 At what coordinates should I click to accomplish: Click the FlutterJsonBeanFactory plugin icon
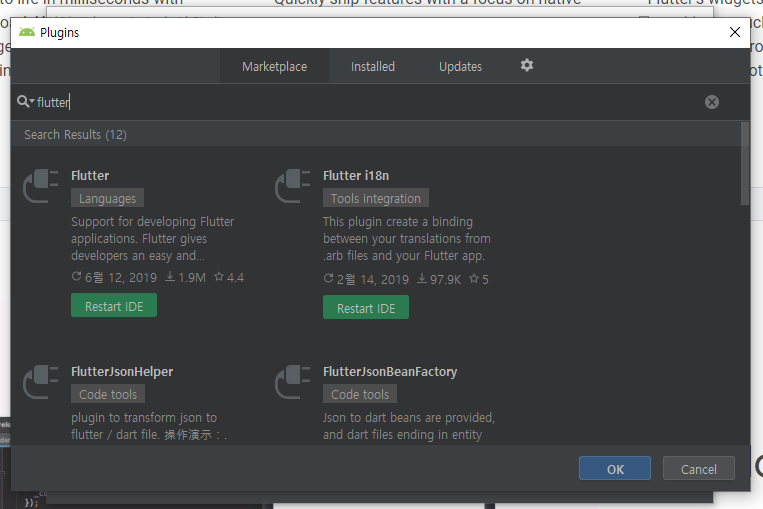coord(293,382)
